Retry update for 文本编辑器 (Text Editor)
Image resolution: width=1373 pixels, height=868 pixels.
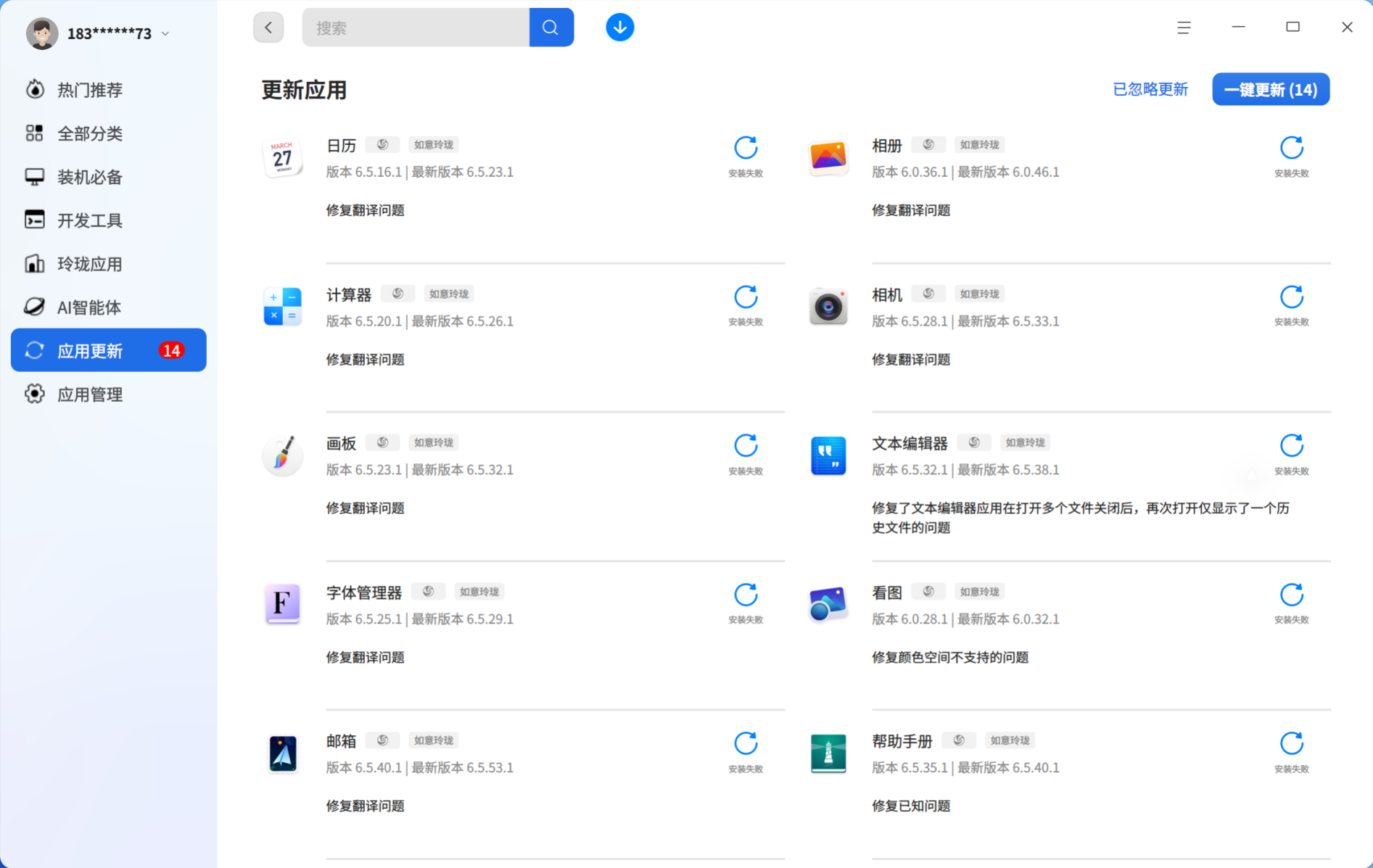point(1291,446)
